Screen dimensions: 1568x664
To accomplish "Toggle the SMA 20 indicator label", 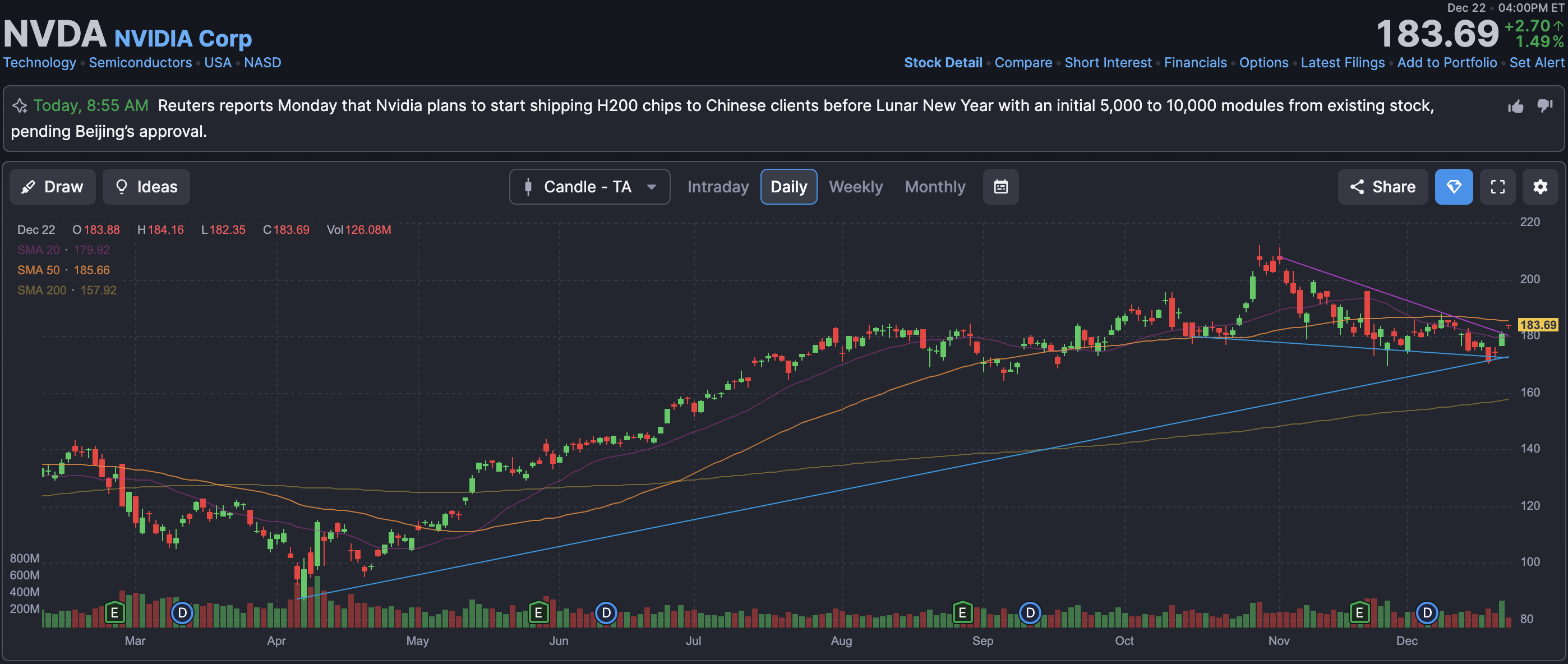I will 38,250.
